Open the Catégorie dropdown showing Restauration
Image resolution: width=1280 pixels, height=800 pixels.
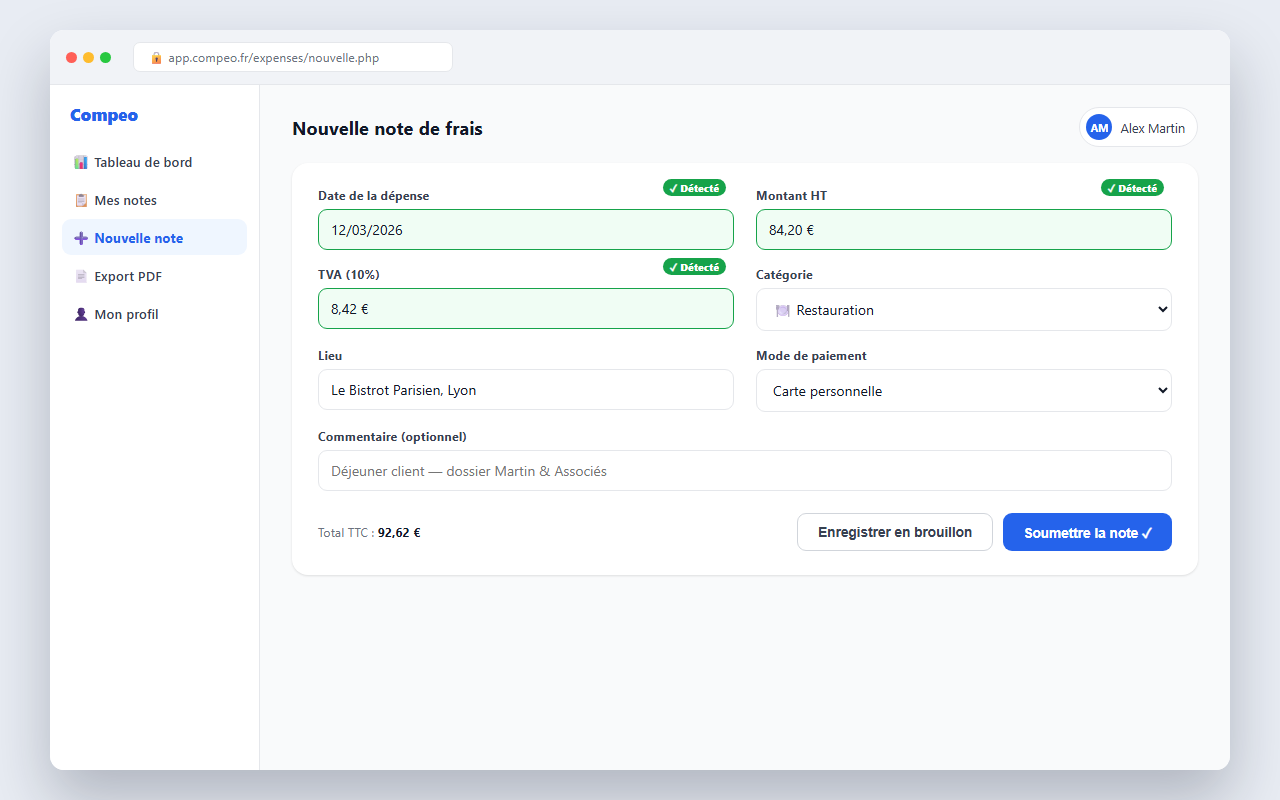tap(964, 310)
